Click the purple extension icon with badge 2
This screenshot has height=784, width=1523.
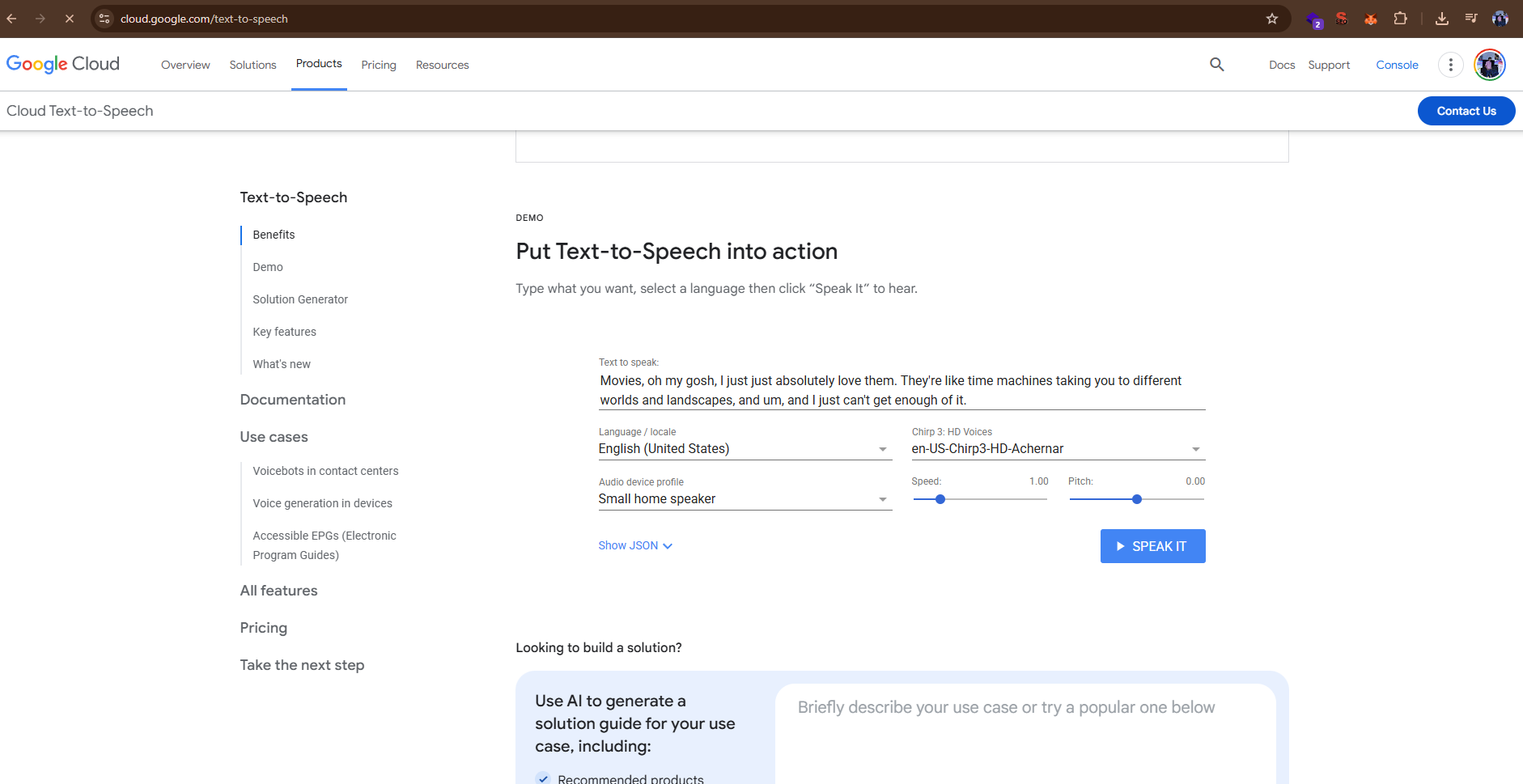pyautogui.click(x=1314, y=19)
